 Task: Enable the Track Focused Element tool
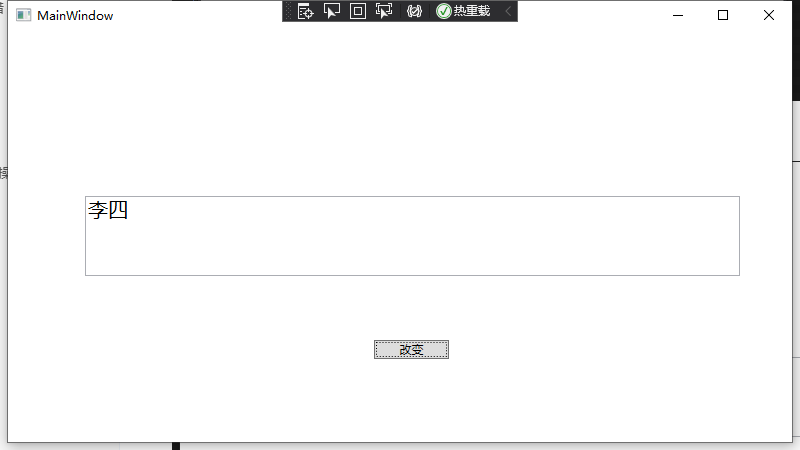click(x=384, y=11)
